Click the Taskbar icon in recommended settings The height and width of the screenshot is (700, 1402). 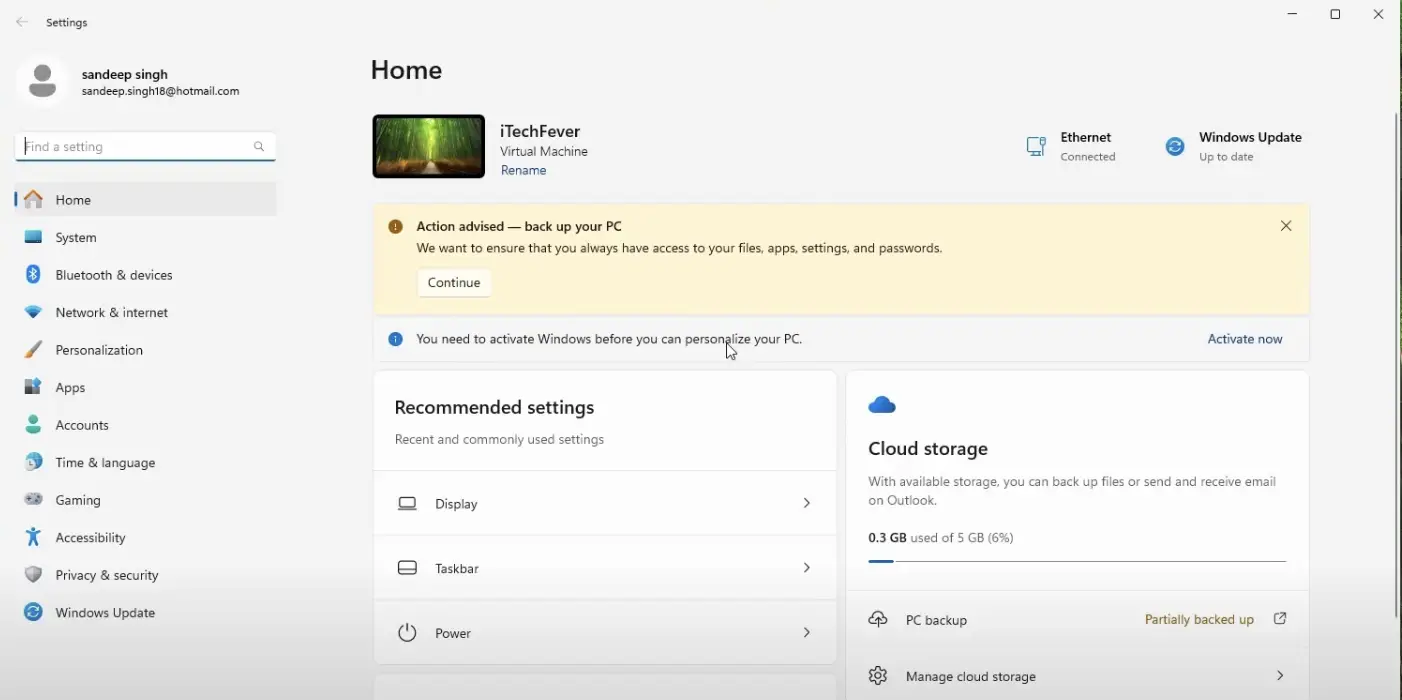(407, 568)
